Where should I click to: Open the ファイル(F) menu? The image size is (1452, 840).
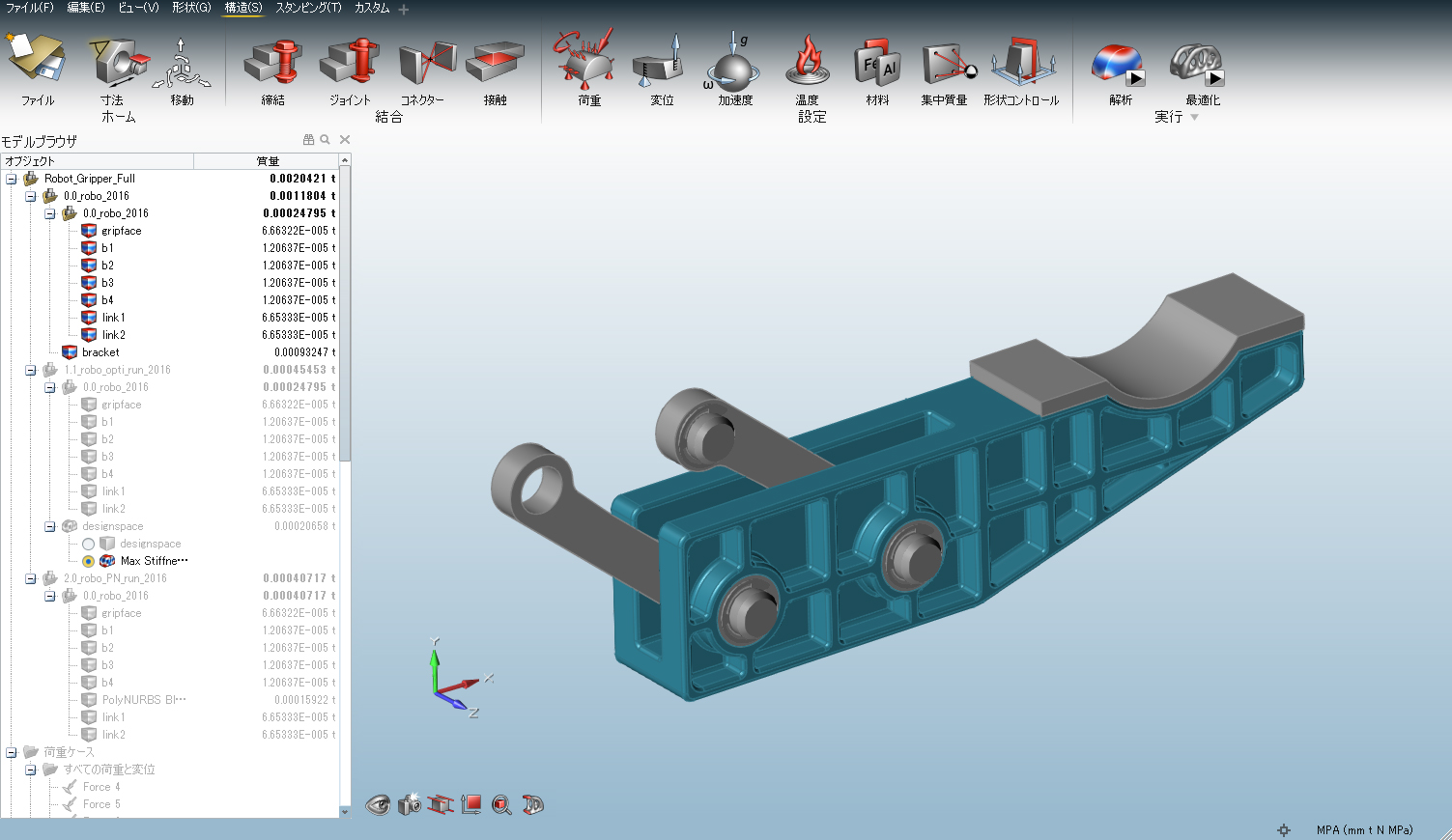pyautogui.click(x=29, y=8)
